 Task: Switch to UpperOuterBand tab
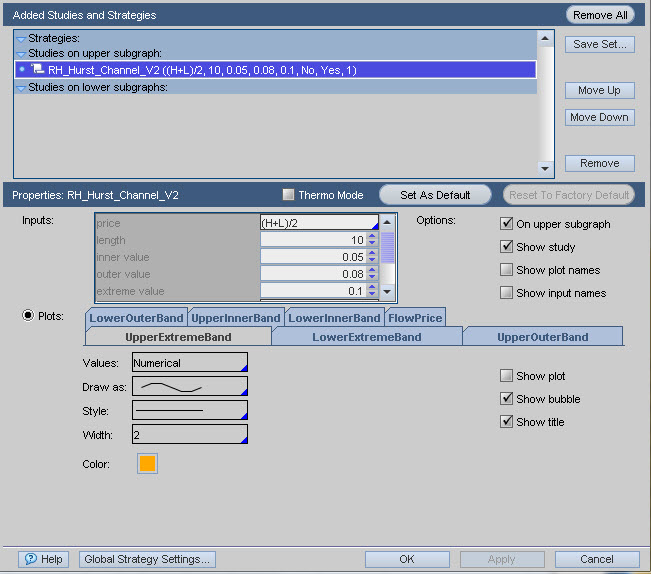[x=543, y=337]
